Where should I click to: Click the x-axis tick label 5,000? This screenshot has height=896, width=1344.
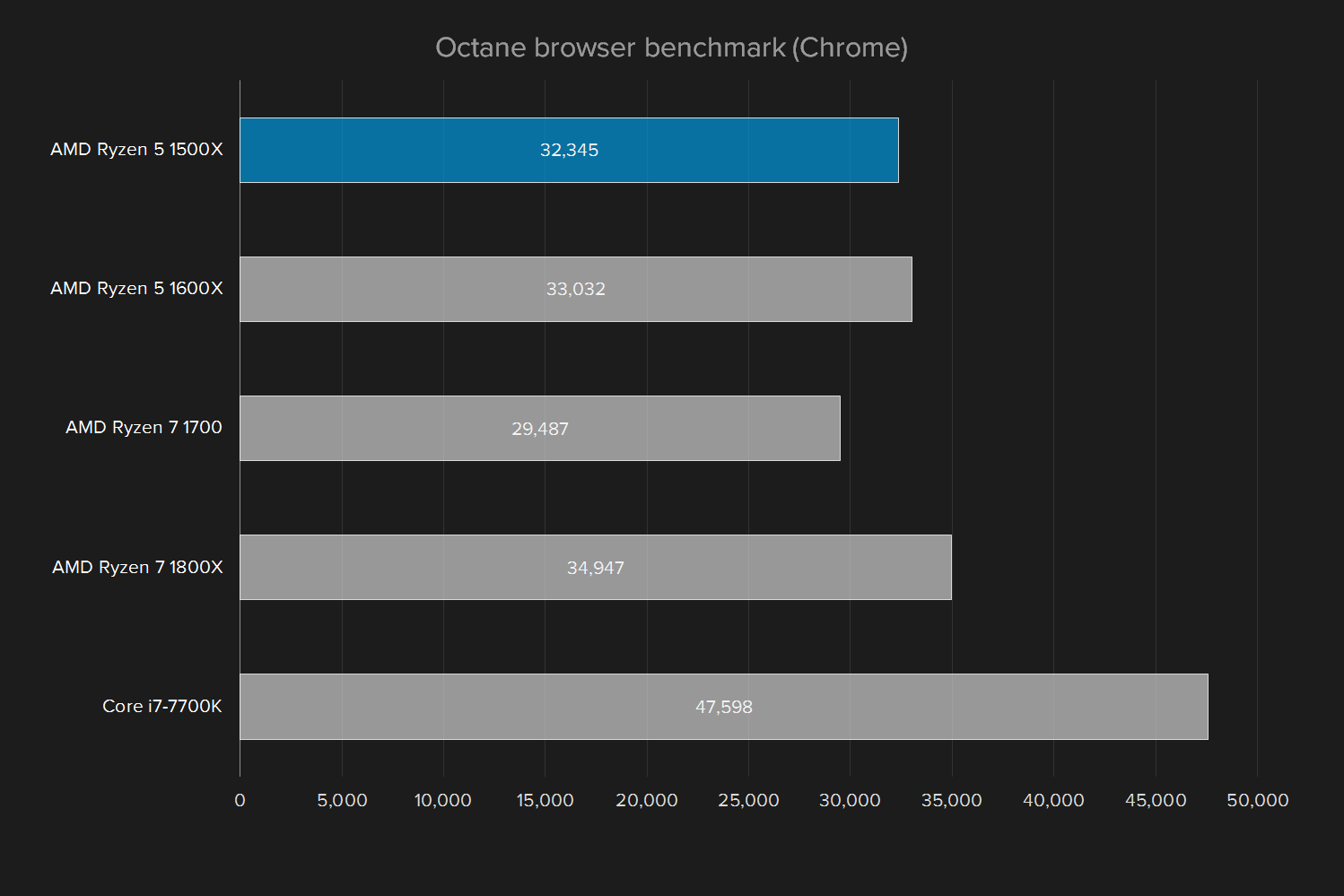click(342, 800)
